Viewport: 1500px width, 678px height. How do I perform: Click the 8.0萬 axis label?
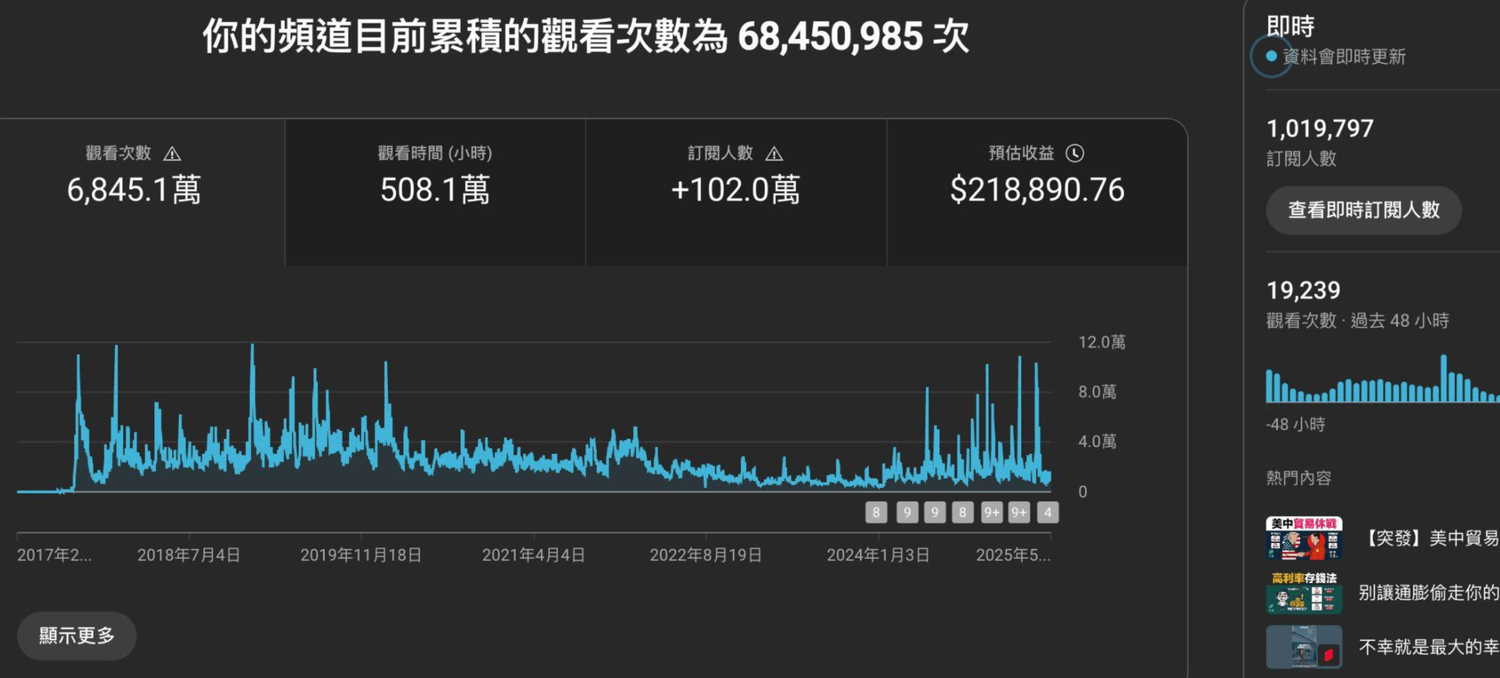coord(1097,392)
